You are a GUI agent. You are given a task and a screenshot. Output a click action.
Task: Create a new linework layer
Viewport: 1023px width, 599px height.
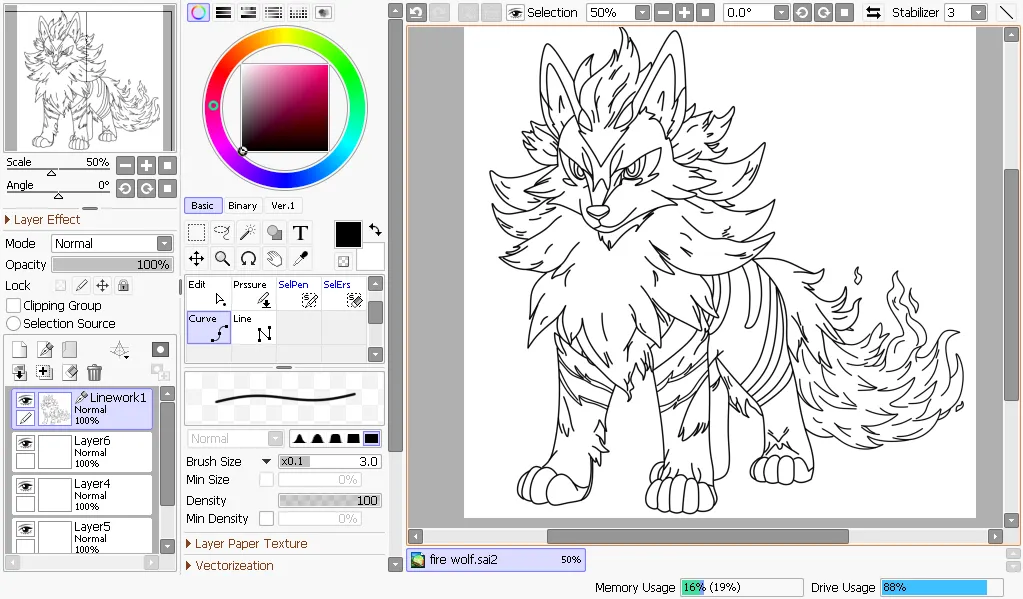[x=45, y=350]
